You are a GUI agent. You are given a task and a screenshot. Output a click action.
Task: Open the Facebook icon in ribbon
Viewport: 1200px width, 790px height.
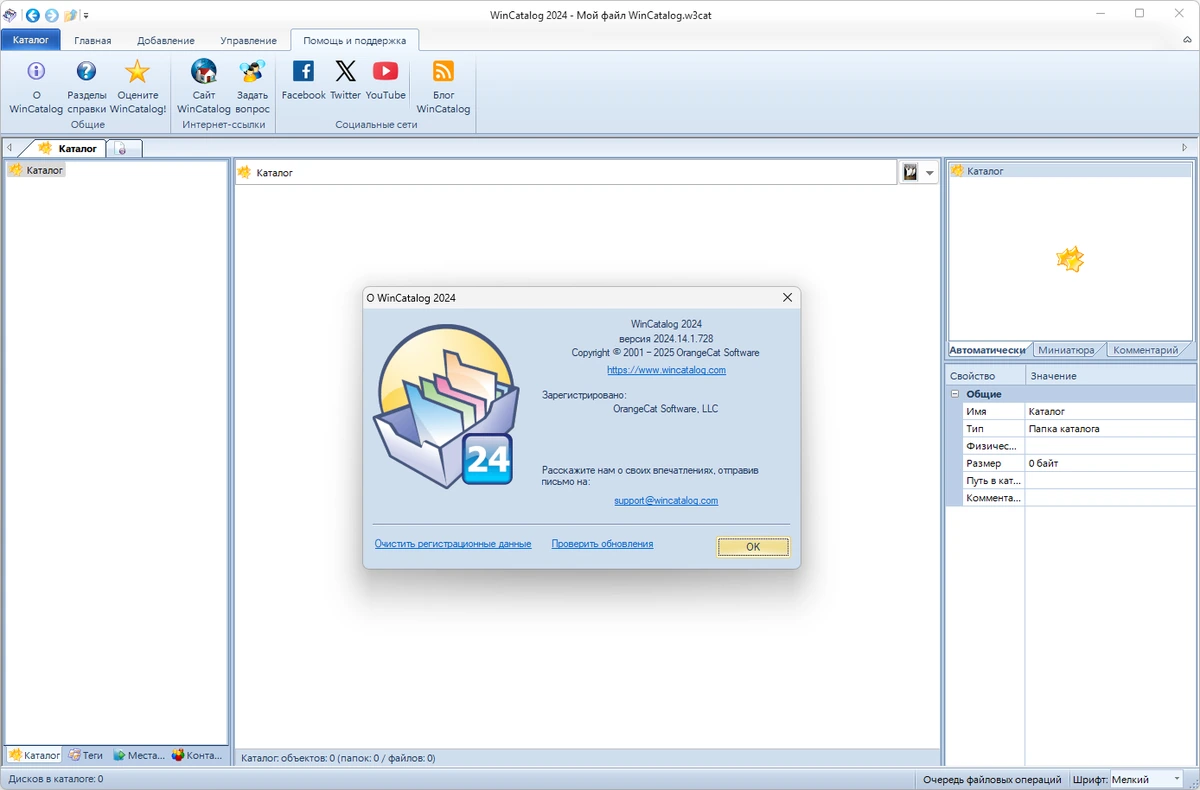303,71
